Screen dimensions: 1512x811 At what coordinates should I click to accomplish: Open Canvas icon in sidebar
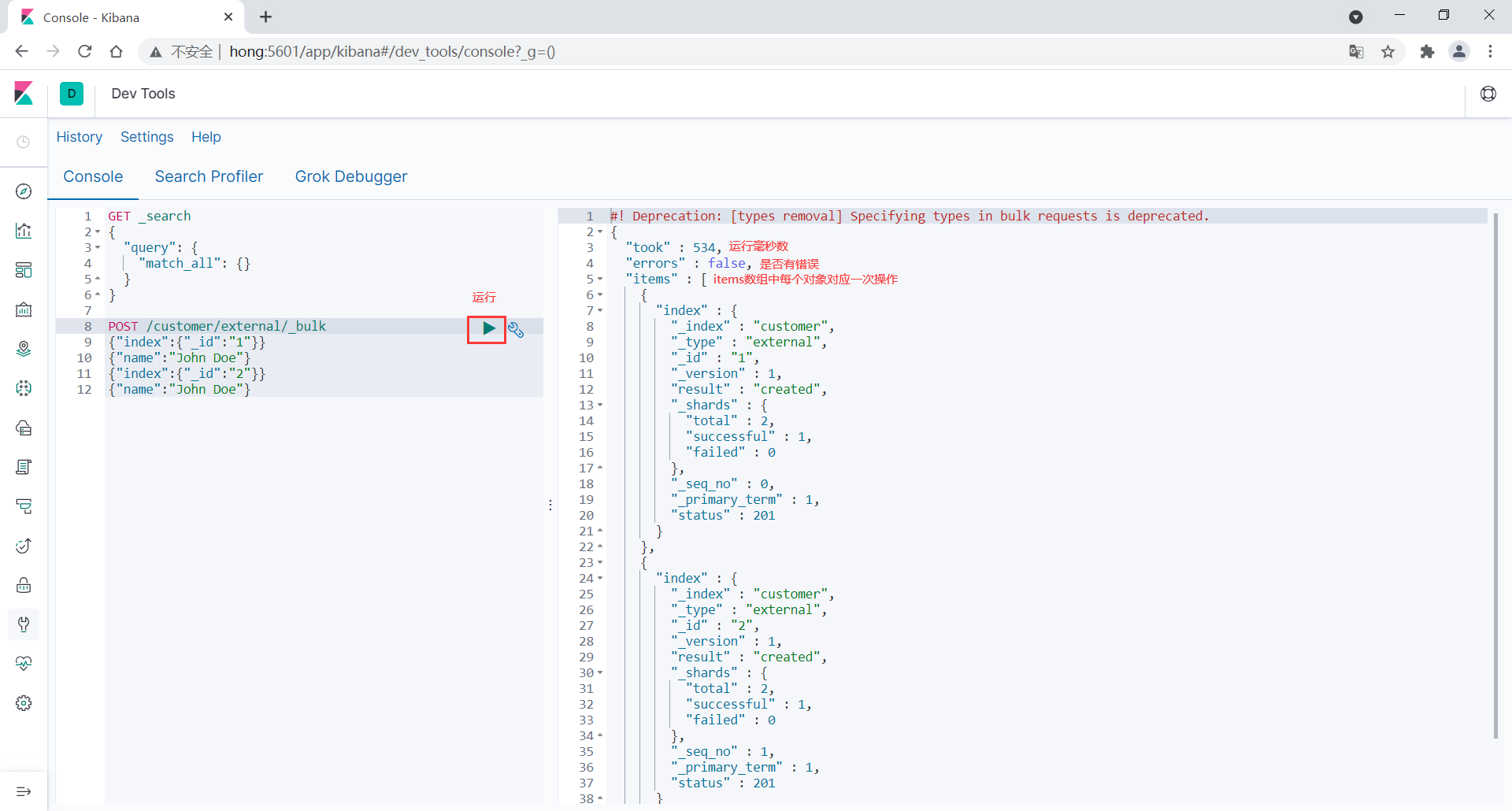[24, 309]
